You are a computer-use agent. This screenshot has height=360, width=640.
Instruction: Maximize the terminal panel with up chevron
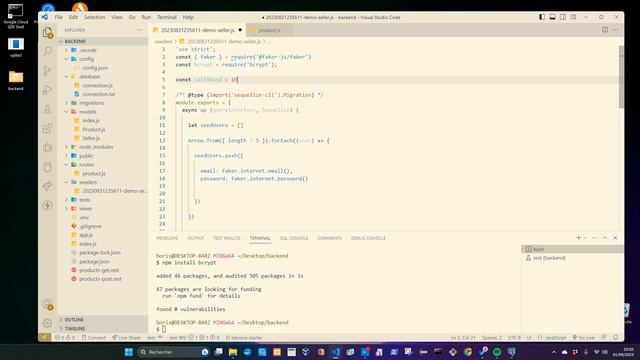(x=605, y=238)
